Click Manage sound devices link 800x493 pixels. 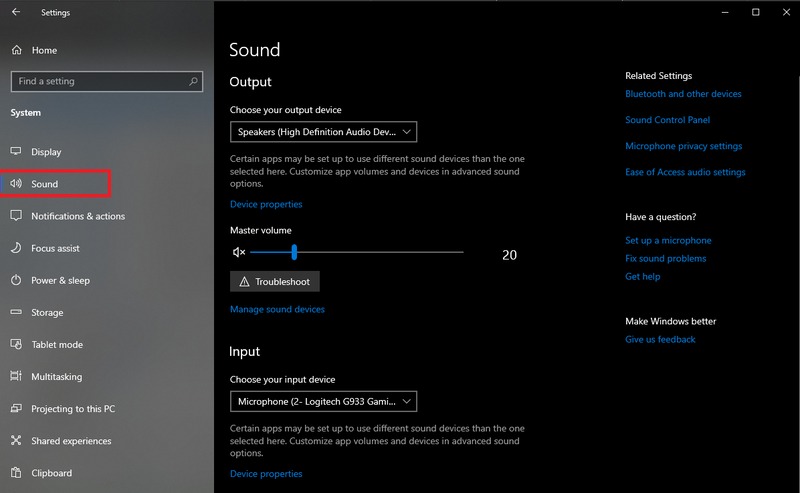point(277,310)
